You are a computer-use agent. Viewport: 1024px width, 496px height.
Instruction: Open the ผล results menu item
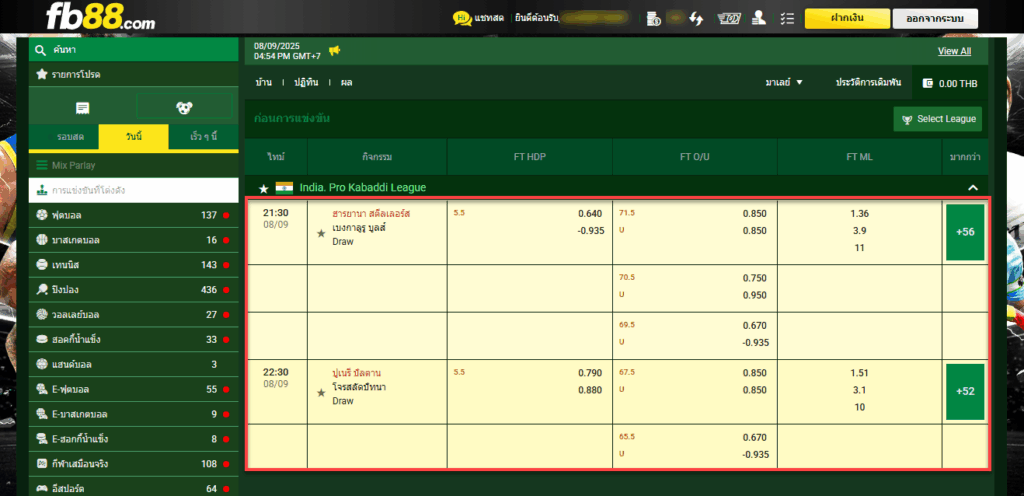click(346, 83)
